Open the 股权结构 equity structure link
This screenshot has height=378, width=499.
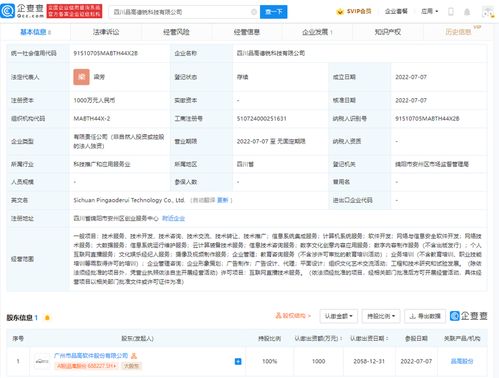coord(293,315)
